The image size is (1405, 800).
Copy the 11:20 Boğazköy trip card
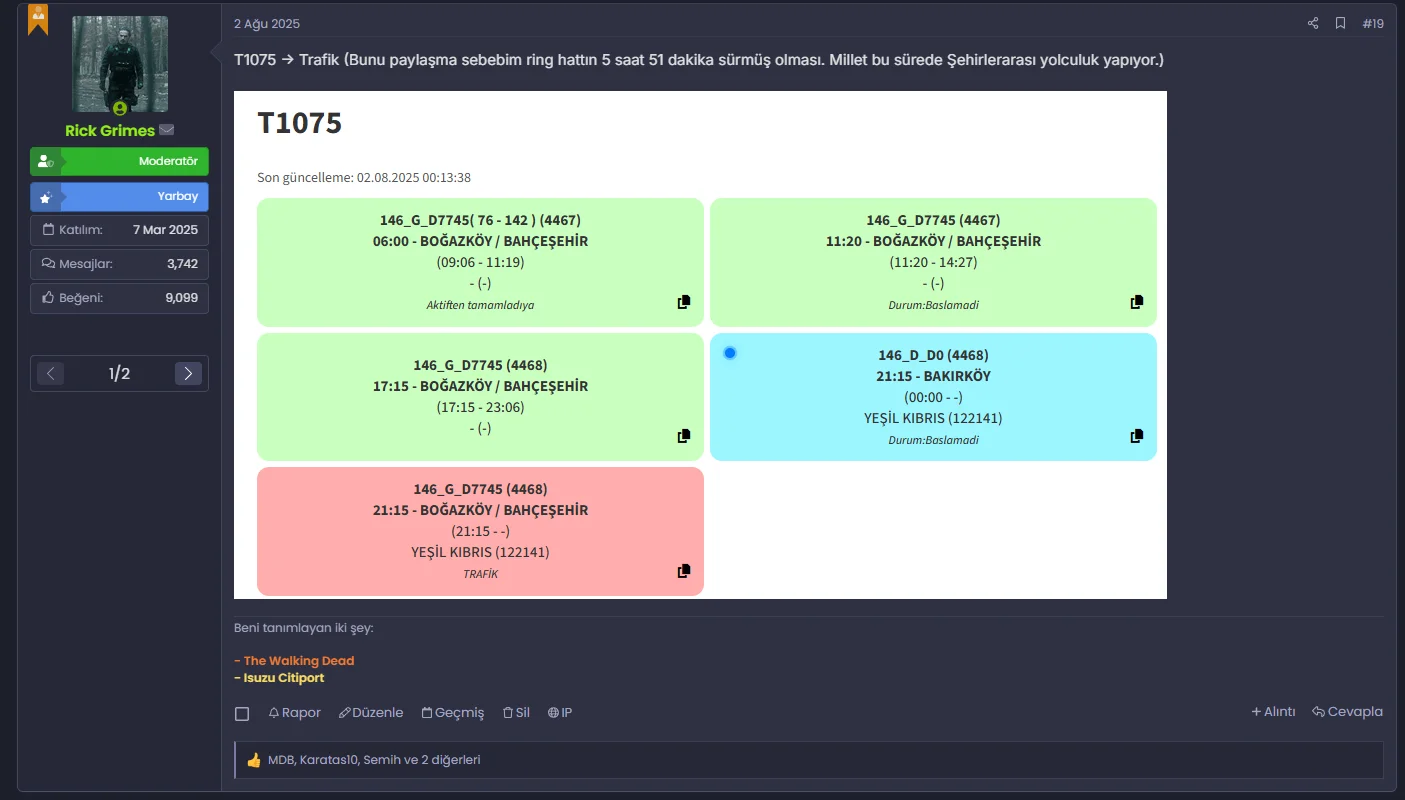click(x=1137, y=302)
